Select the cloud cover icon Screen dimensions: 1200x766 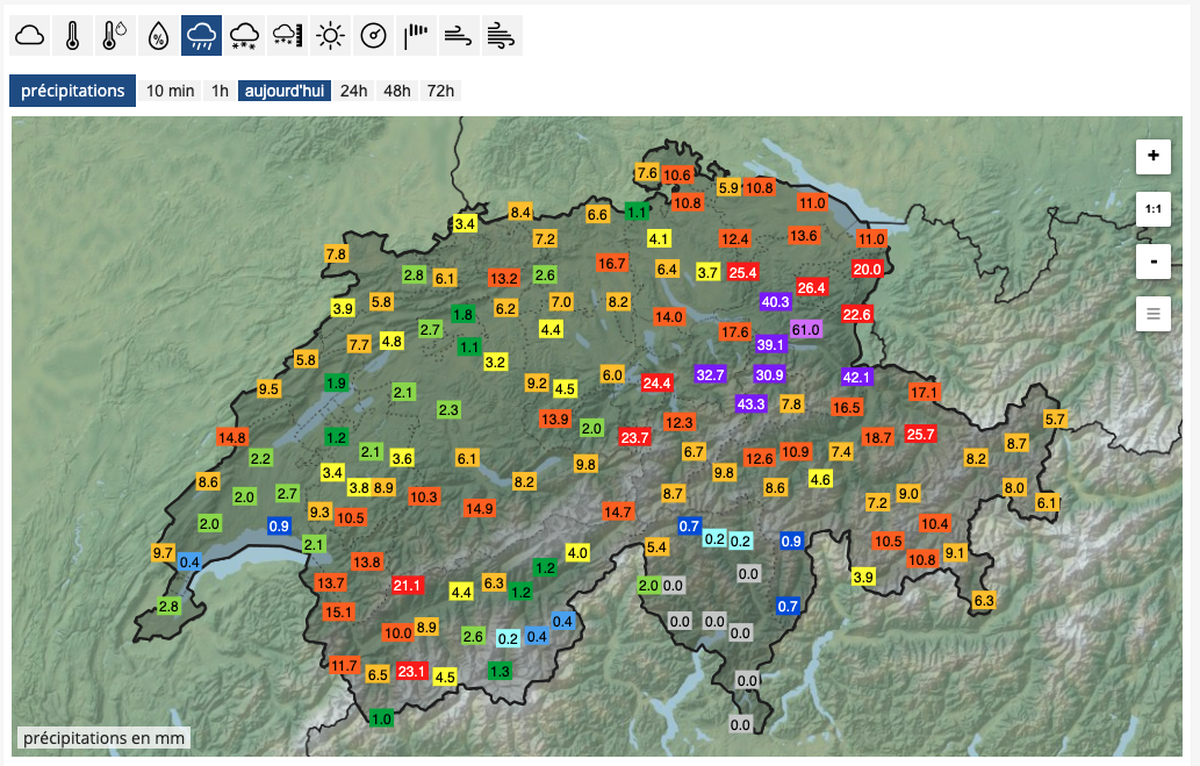coord(30,36)
